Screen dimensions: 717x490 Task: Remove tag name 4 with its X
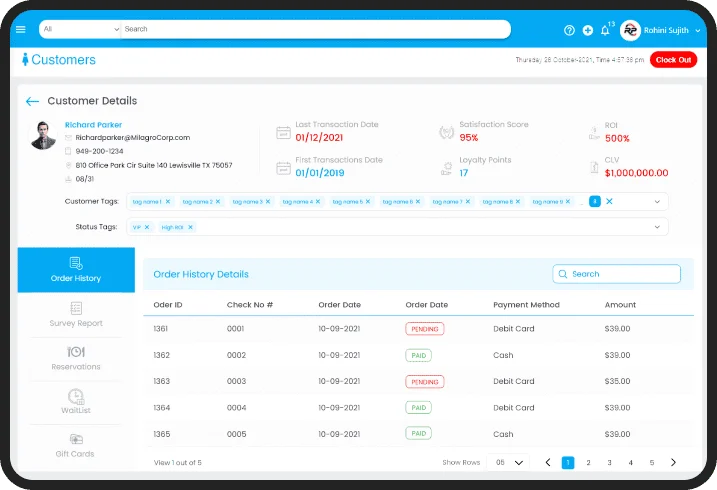tap(318, 202)
